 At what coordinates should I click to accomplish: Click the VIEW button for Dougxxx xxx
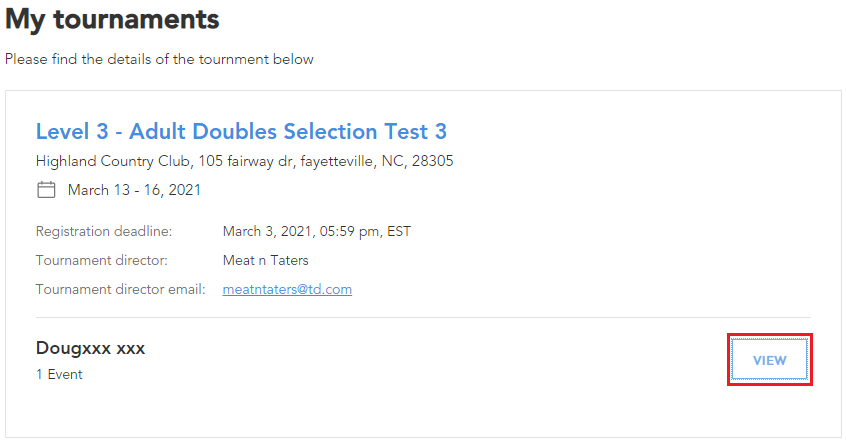[x=770, y=360]
